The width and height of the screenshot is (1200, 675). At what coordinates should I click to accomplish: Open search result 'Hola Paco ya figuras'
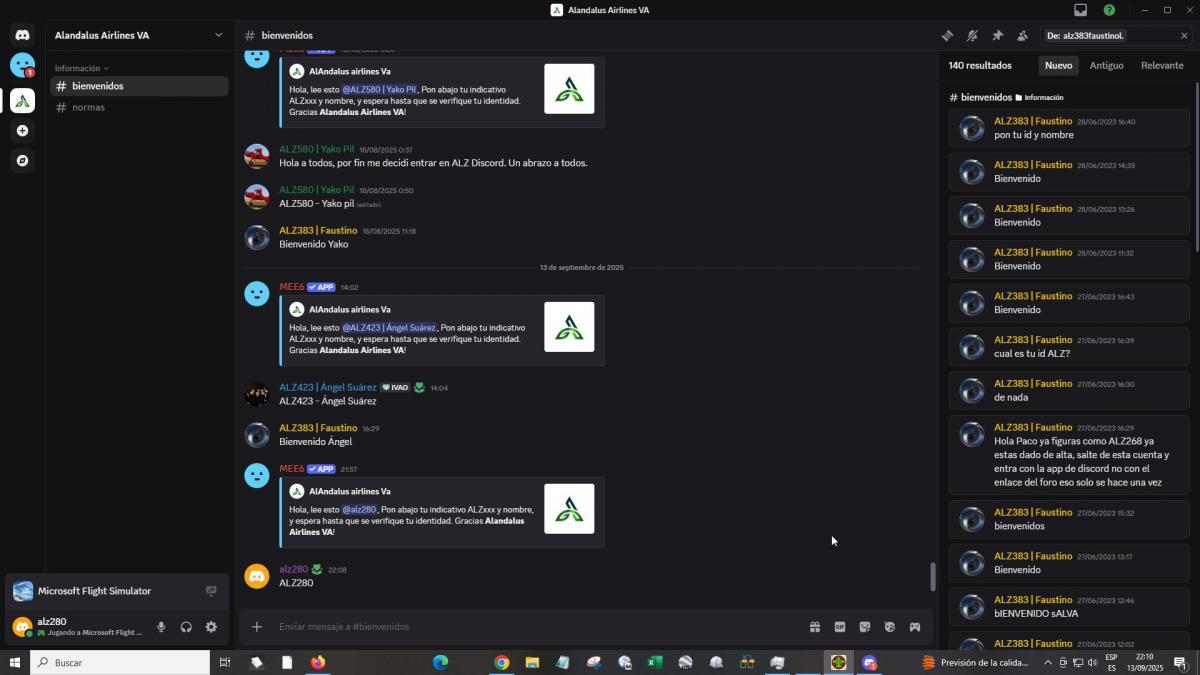tap(1069, 455)
